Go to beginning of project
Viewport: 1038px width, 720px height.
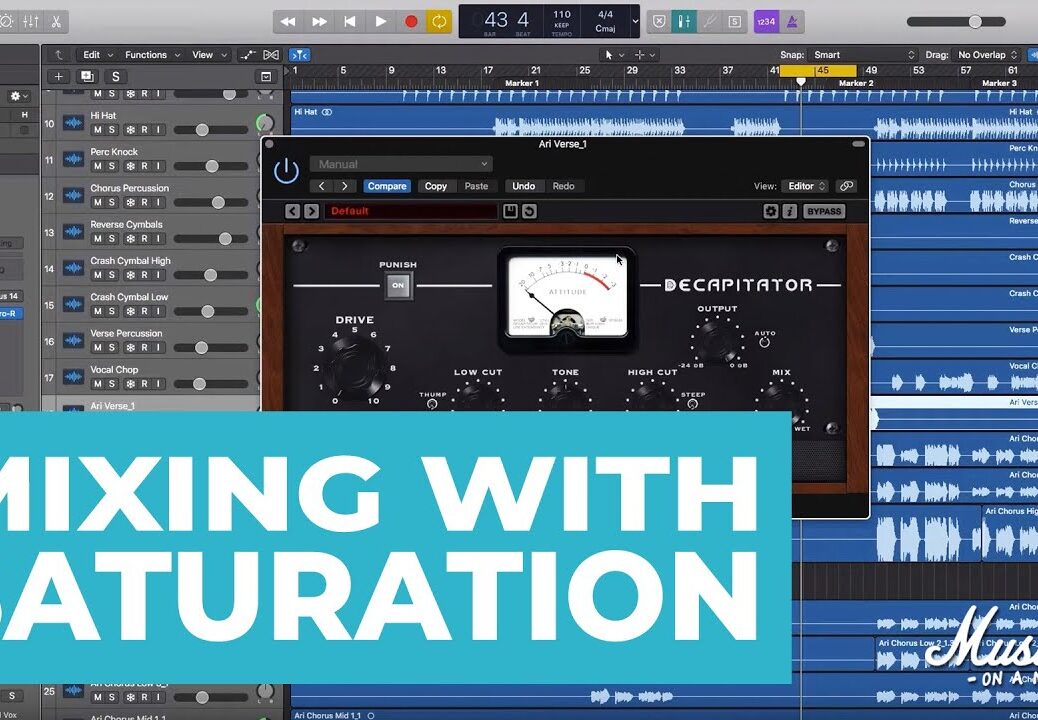[350, 22]
